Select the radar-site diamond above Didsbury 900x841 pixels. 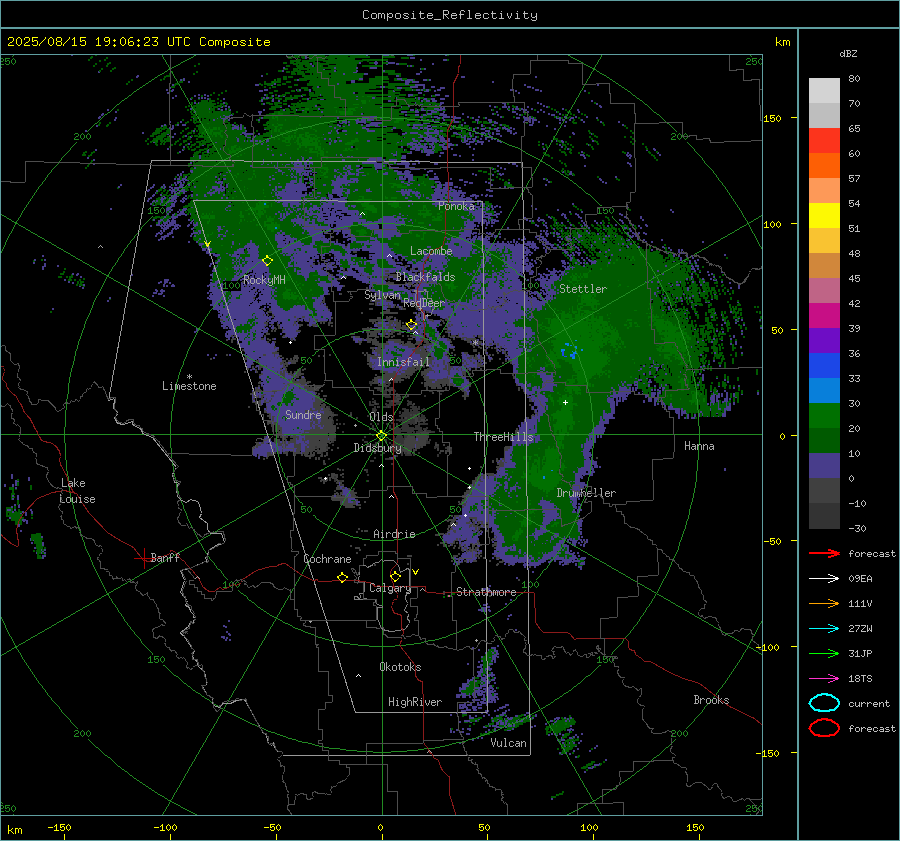coord(381,436)
